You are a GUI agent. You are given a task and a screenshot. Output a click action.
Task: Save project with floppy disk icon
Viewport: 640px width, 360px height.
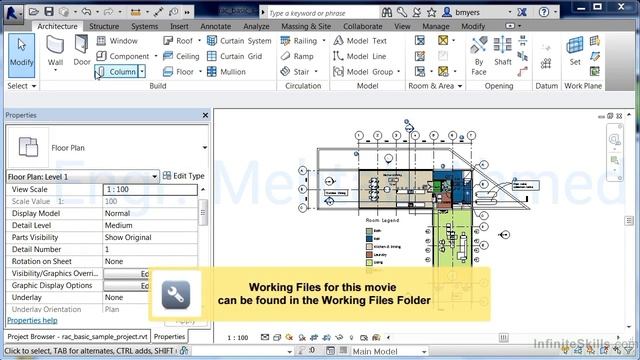(49, 11)
